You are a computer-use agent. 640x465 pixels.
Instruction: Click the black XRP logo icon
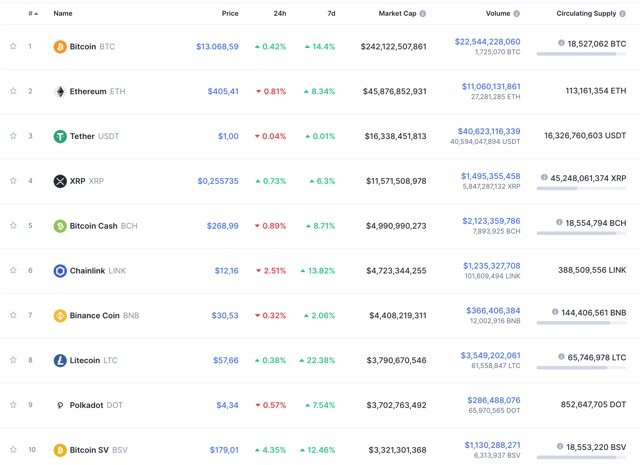tap(60, 181)
